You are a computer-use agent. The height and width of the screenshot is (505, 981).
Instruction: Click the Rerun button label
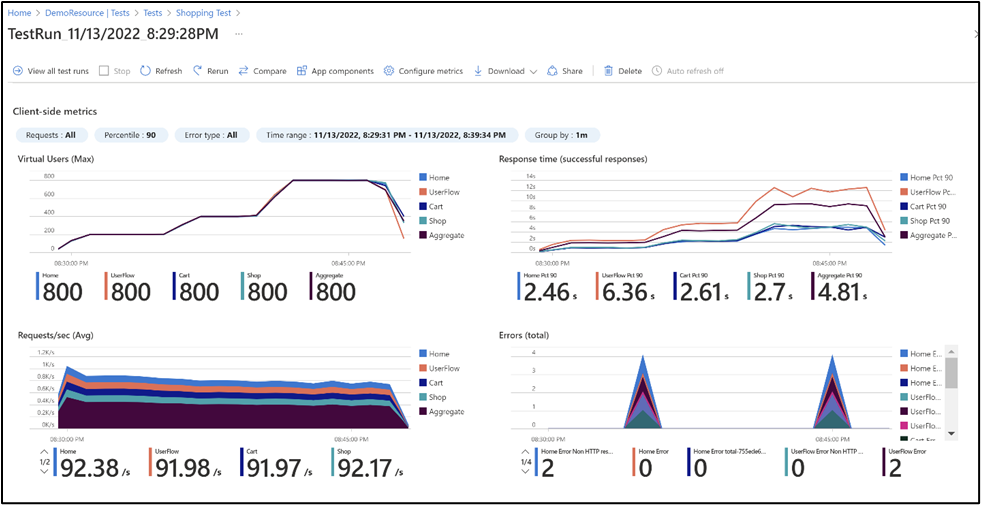click(218, 71)
